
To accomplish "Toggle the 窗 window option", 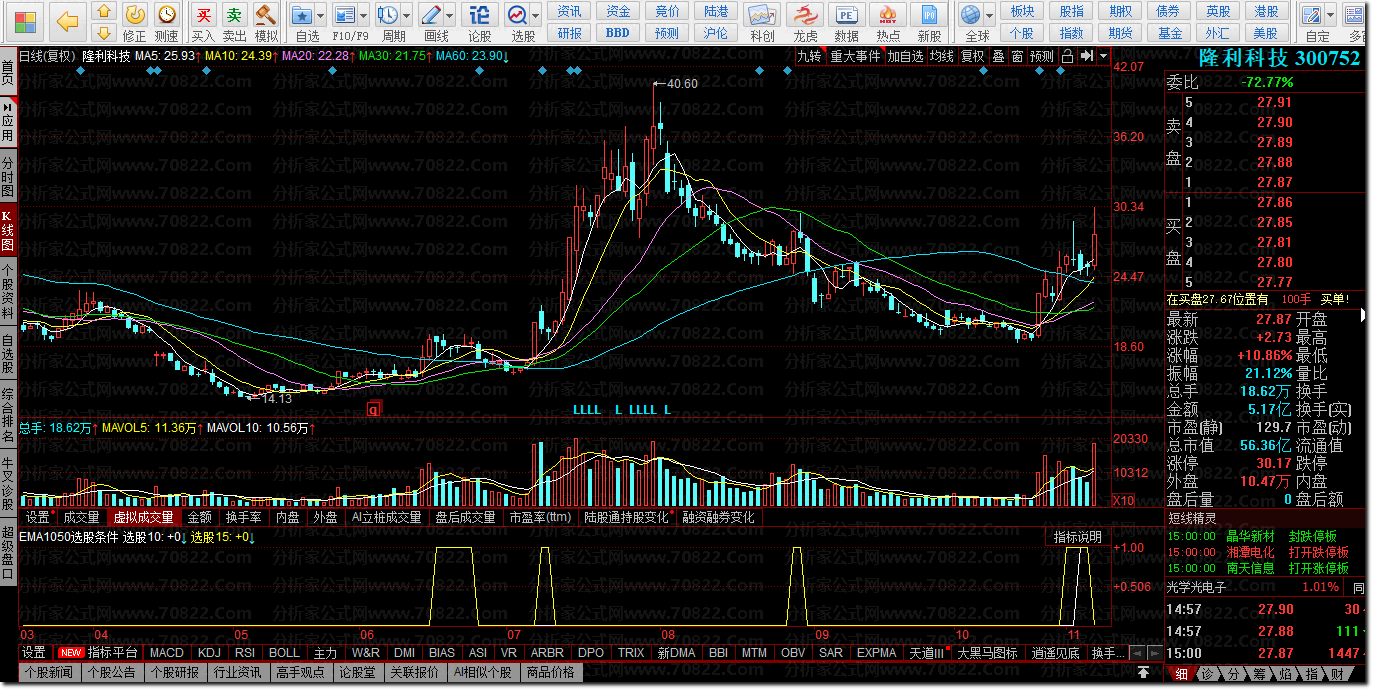I will [1016, 56].
